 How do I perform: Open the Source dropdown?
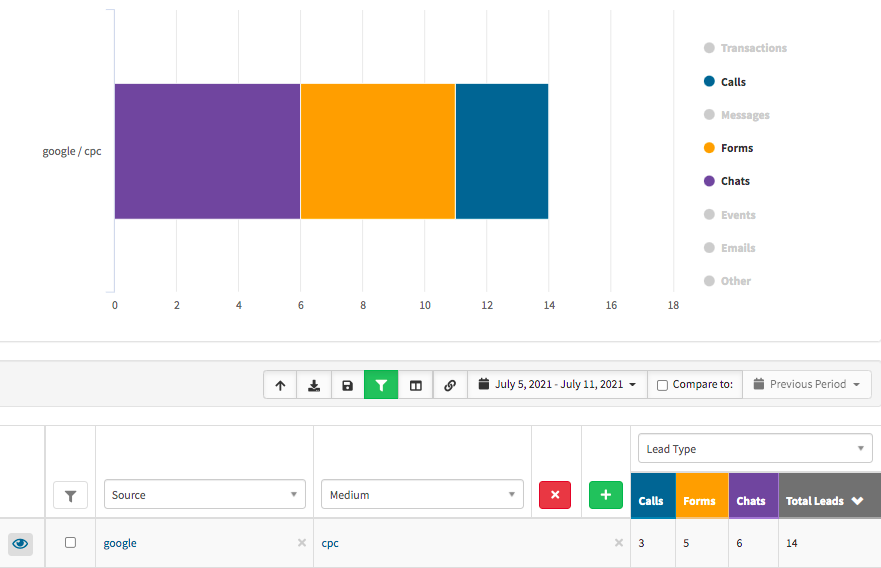[205, 494]
